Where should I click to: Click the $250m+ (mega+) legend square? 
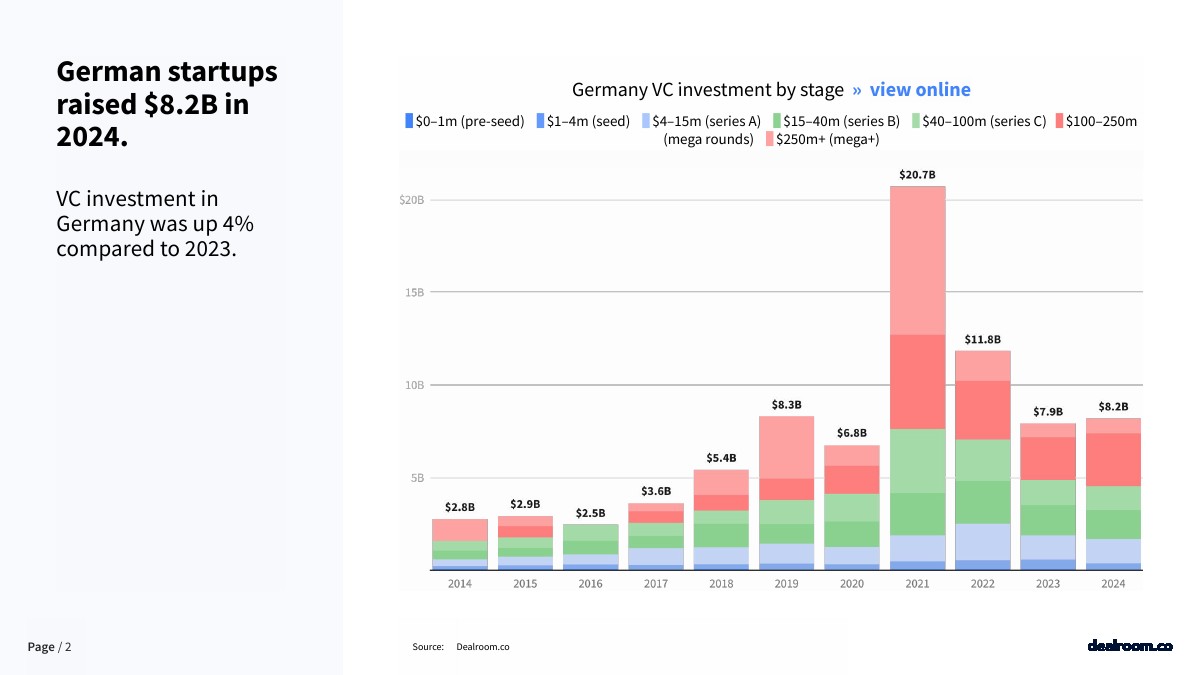769,140
